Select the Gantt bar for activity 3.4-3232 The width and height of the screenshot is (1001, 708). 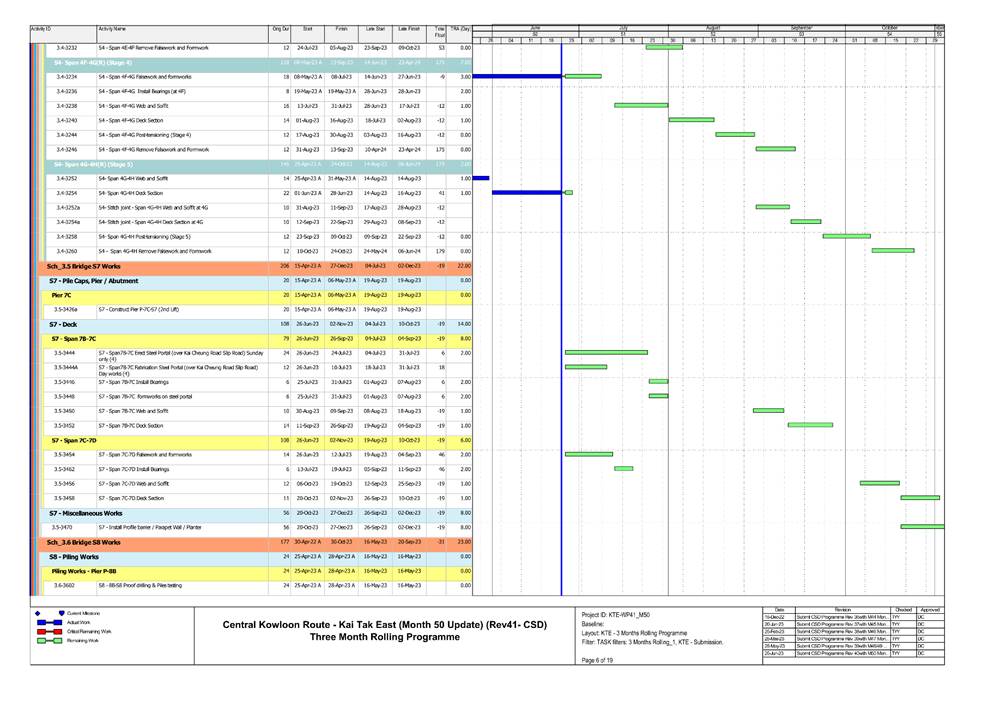coord(664,47)
